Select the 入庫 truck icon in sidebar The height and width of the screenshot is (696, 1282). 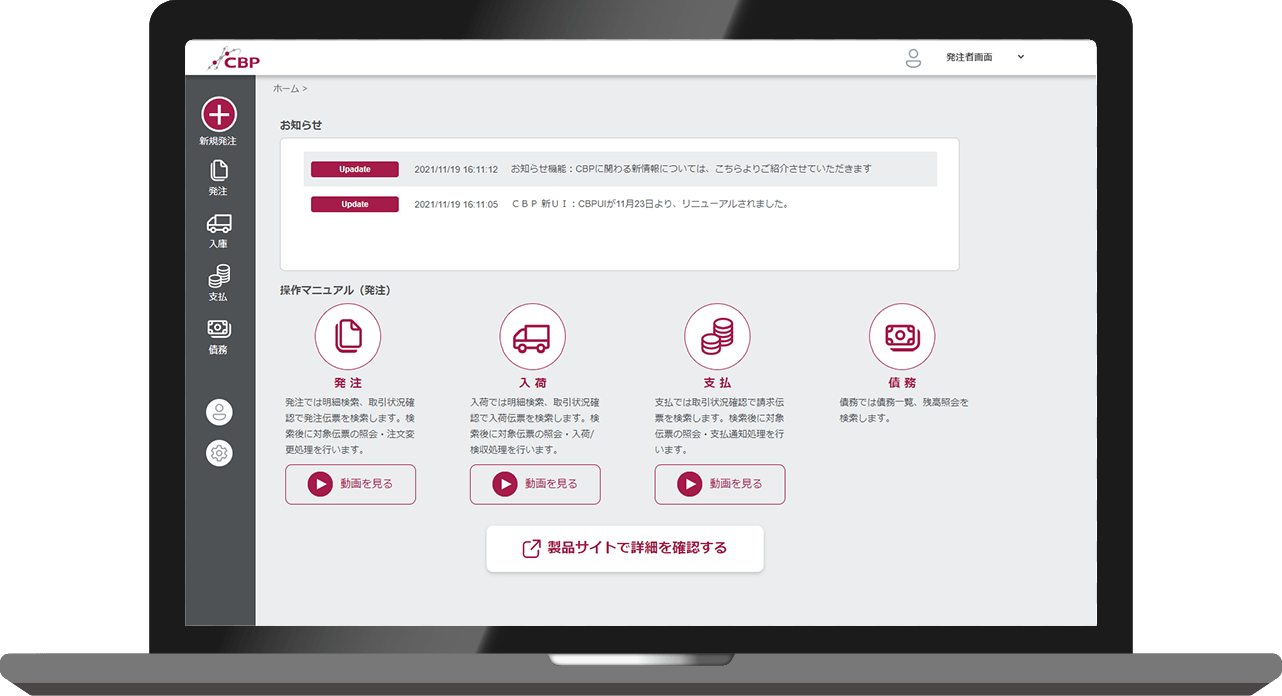coord(218,224)
